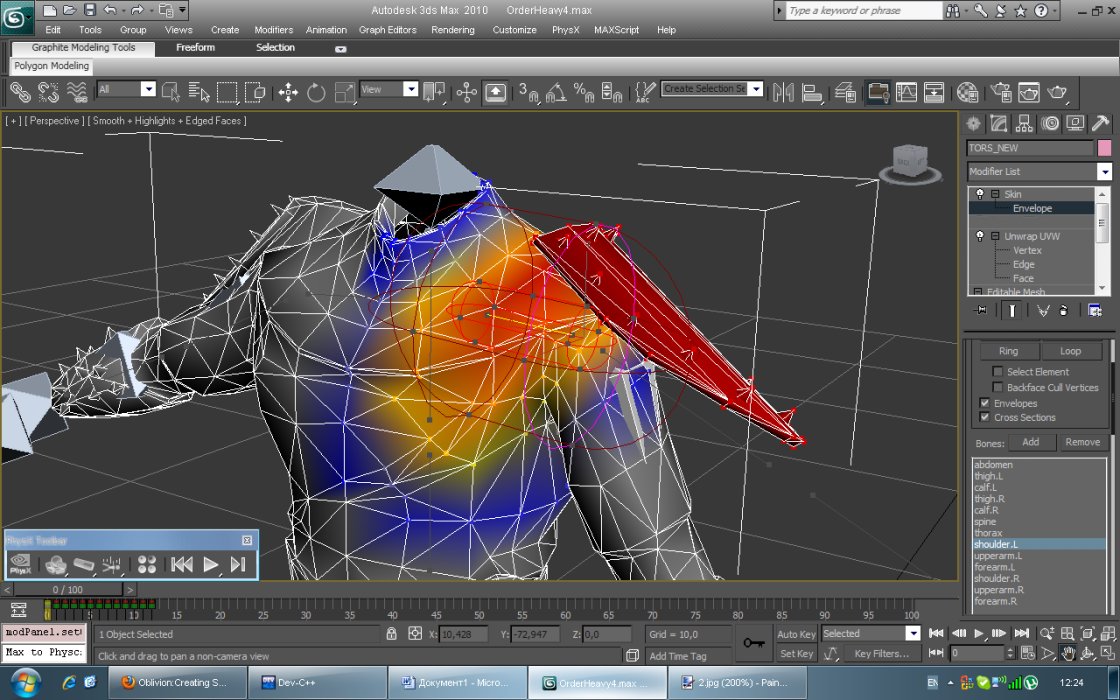Open Select by Name list icon

199,92
